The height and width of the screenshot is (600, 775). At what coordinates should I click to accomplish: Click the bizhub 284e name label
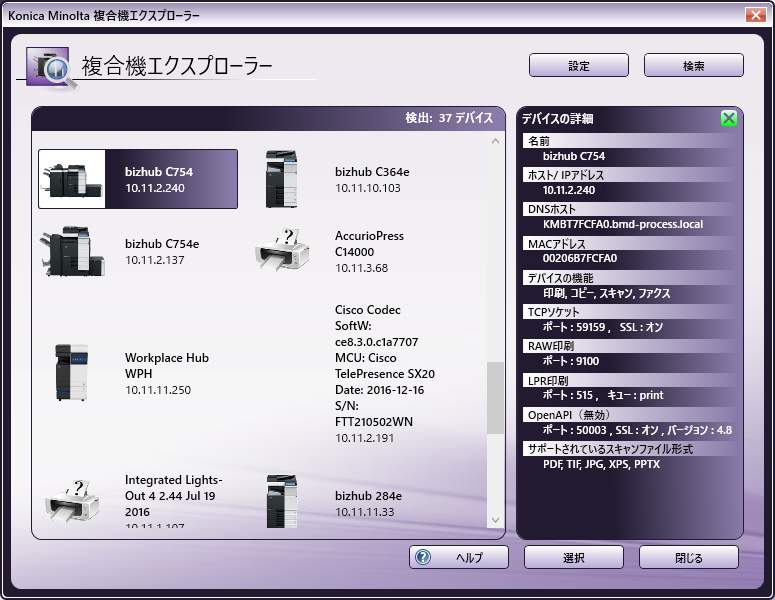(x=368, y=496)
